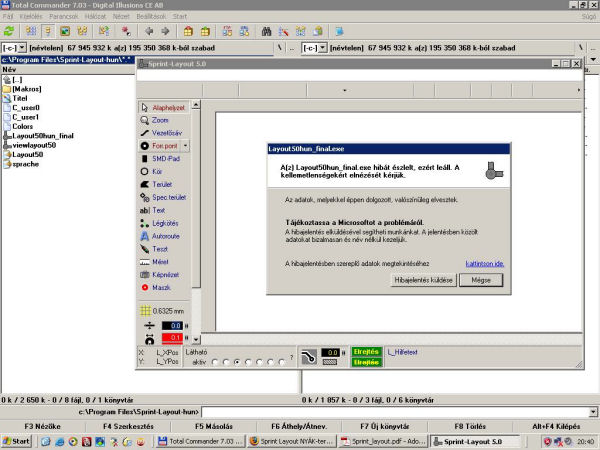This screenshot has height=450, width=600.
Task: Open the Windows Start button
Action: (16, 441)
